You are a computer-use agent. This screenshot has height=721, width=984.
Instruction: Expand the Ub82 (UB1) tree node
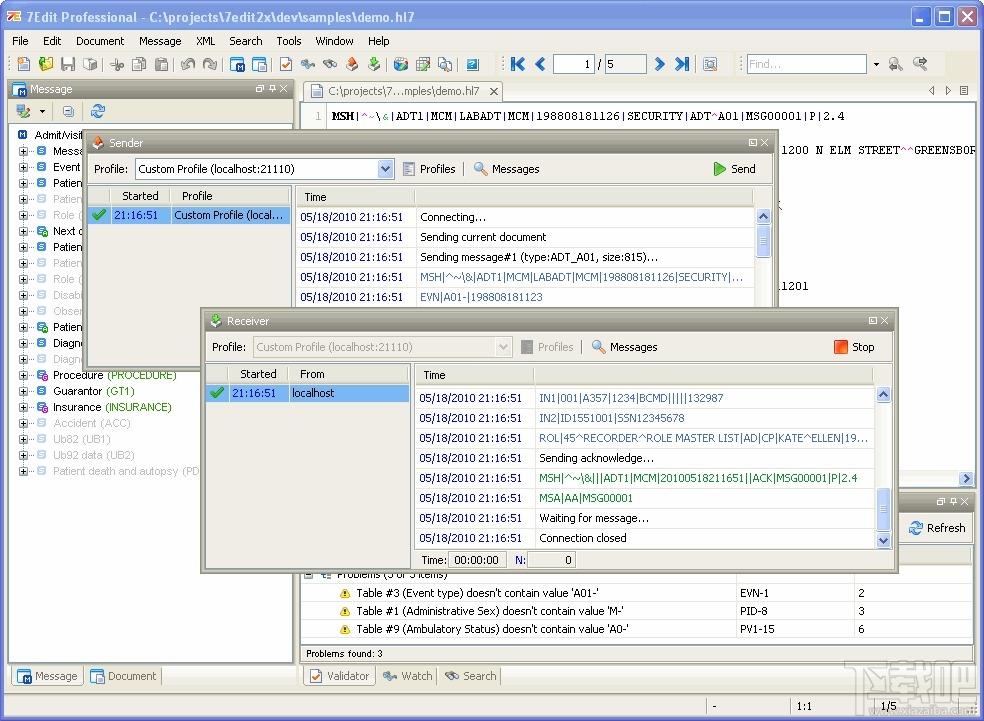pos(23,439)
